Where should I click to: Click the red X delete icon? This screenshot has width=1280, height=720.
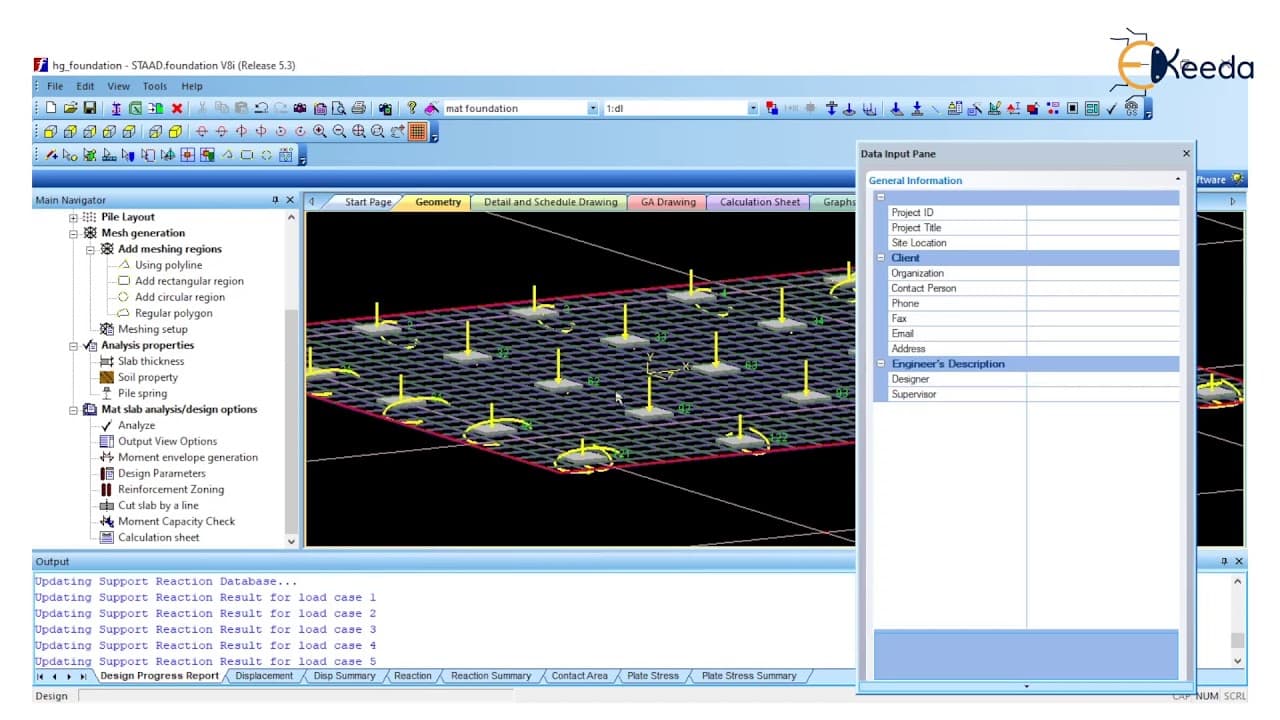(x=177, y=108)
